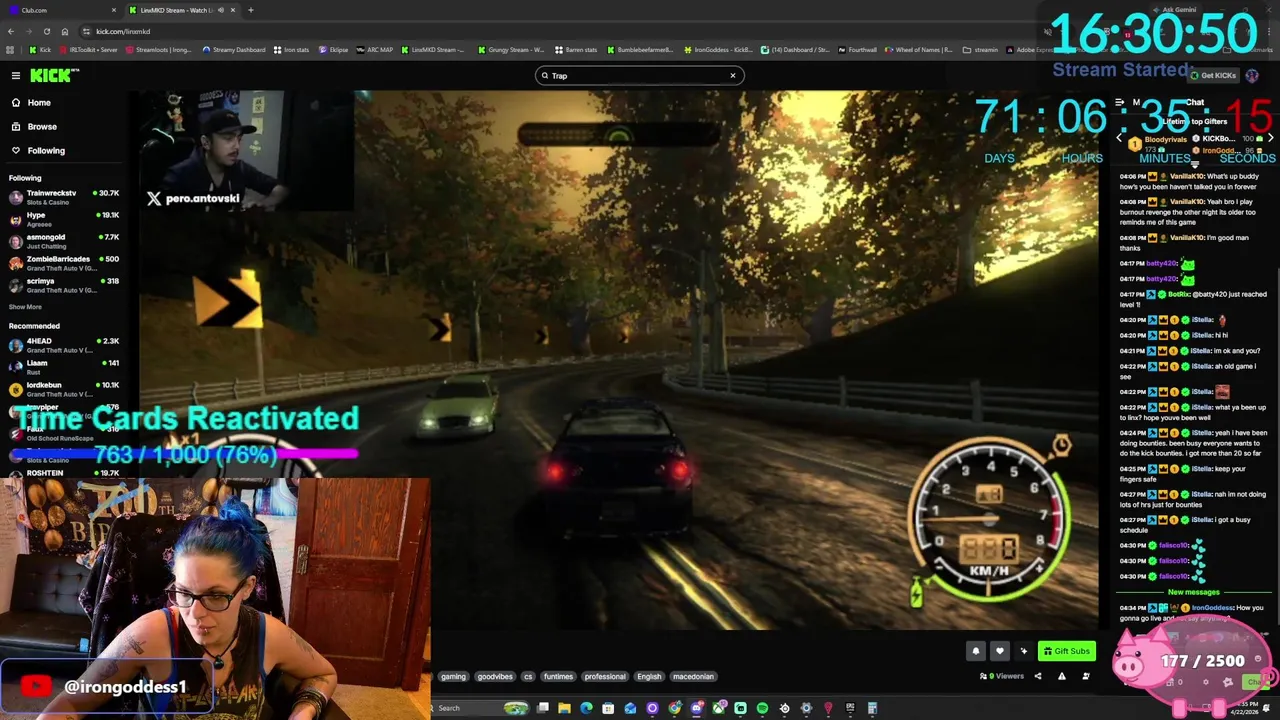Image resolution: width=1280 pixels, height=720 pixels.
Task: Reload the page
Action: point(46,31)
